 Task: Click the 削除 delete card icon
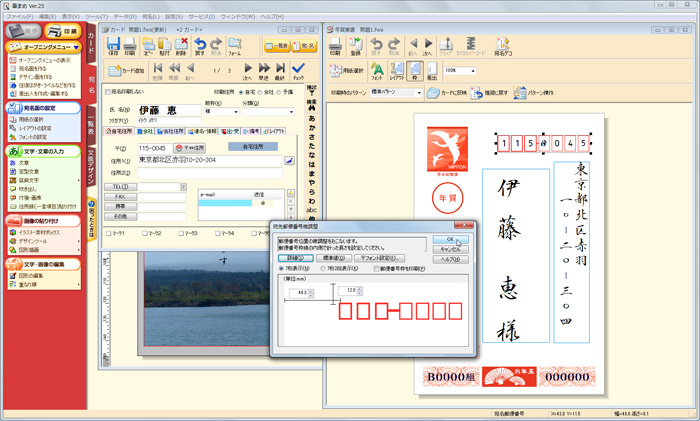coord(181,45)
